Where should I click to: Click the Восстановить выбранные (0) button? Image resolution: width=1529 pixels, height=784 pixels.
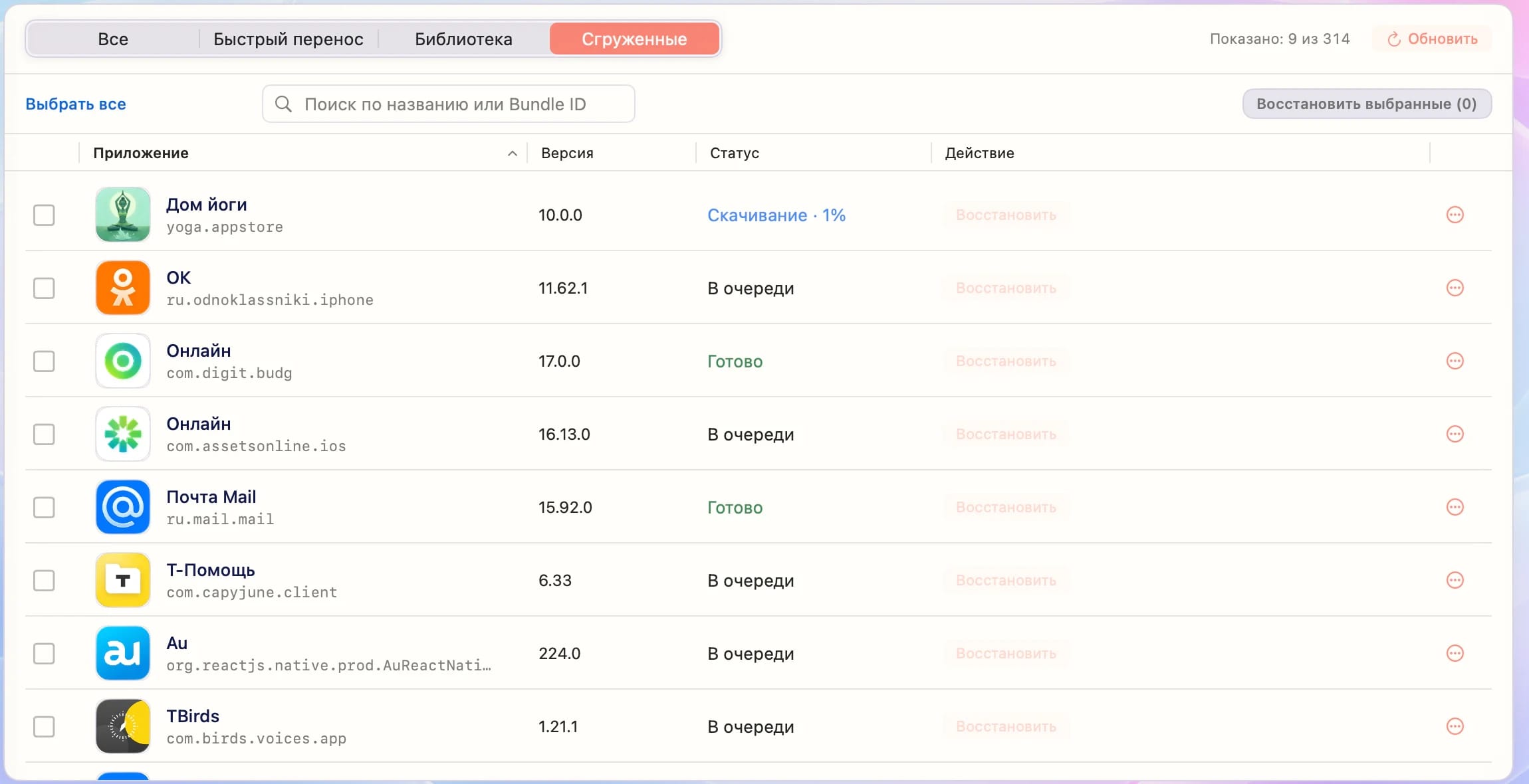1367,104
